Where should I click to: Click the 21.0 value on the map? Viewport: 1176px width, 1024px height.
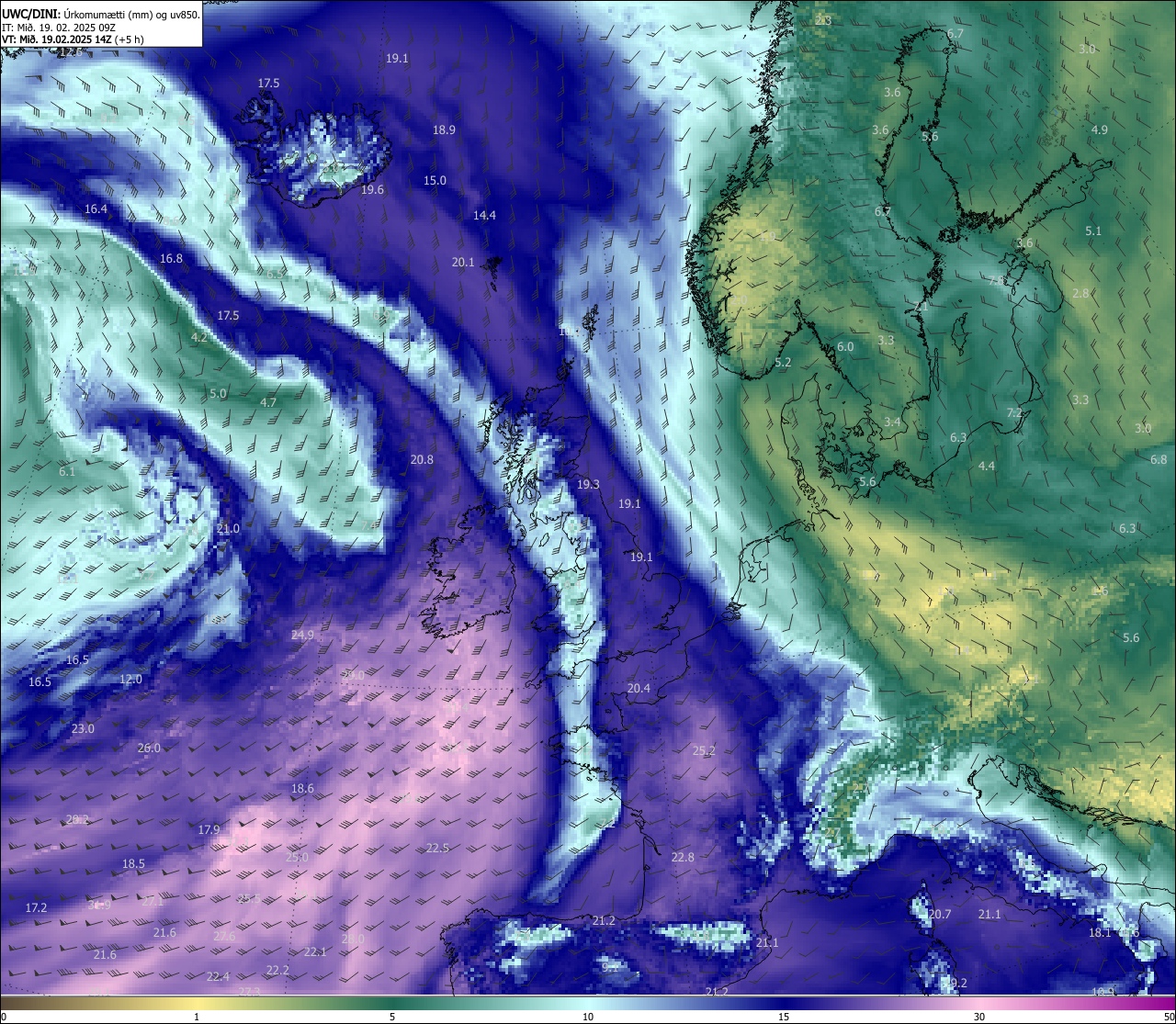point(228,529)
